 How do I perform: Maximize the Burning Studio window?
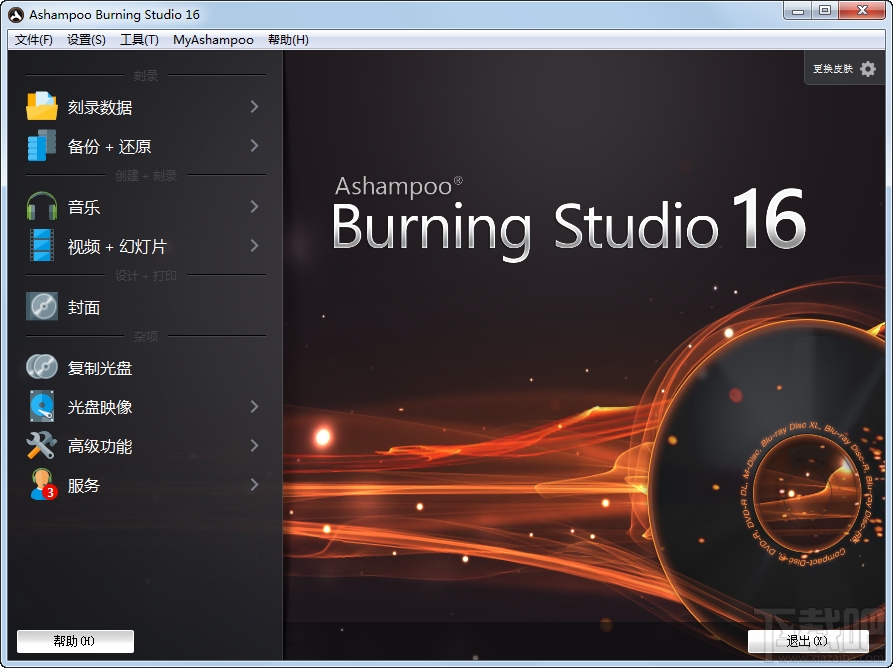pos(825,11)
